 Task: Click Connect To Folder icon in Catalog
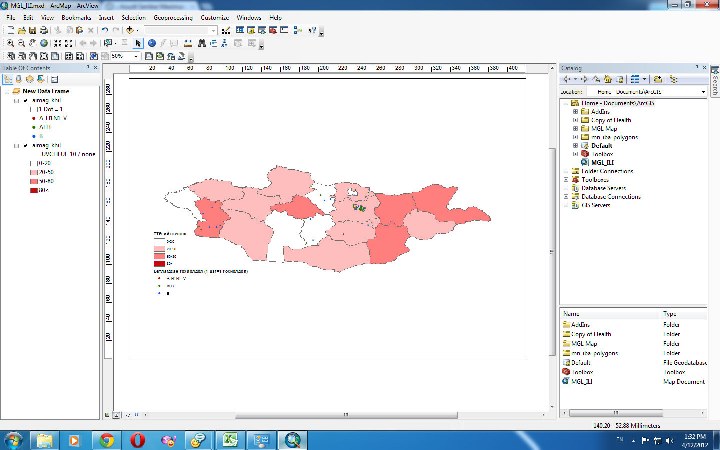coord(658,79)
